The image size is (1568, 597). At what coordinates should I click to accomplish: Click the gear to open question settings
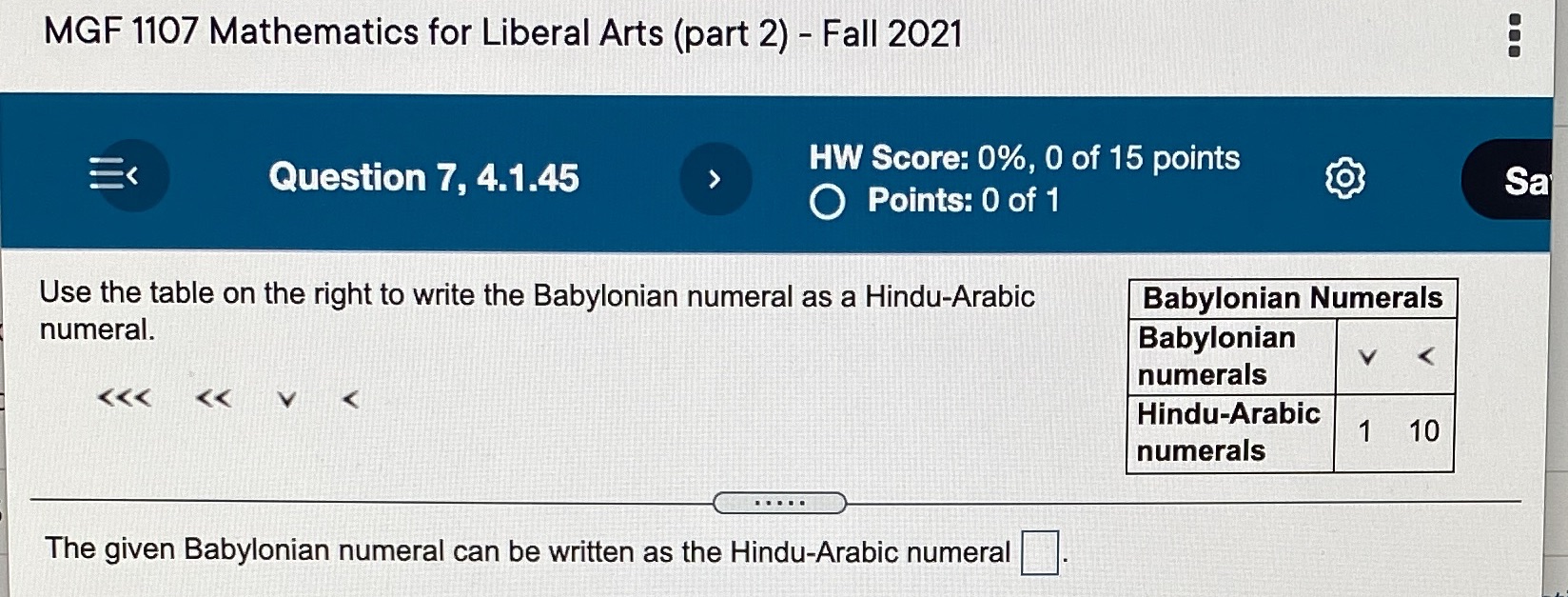1343,179
